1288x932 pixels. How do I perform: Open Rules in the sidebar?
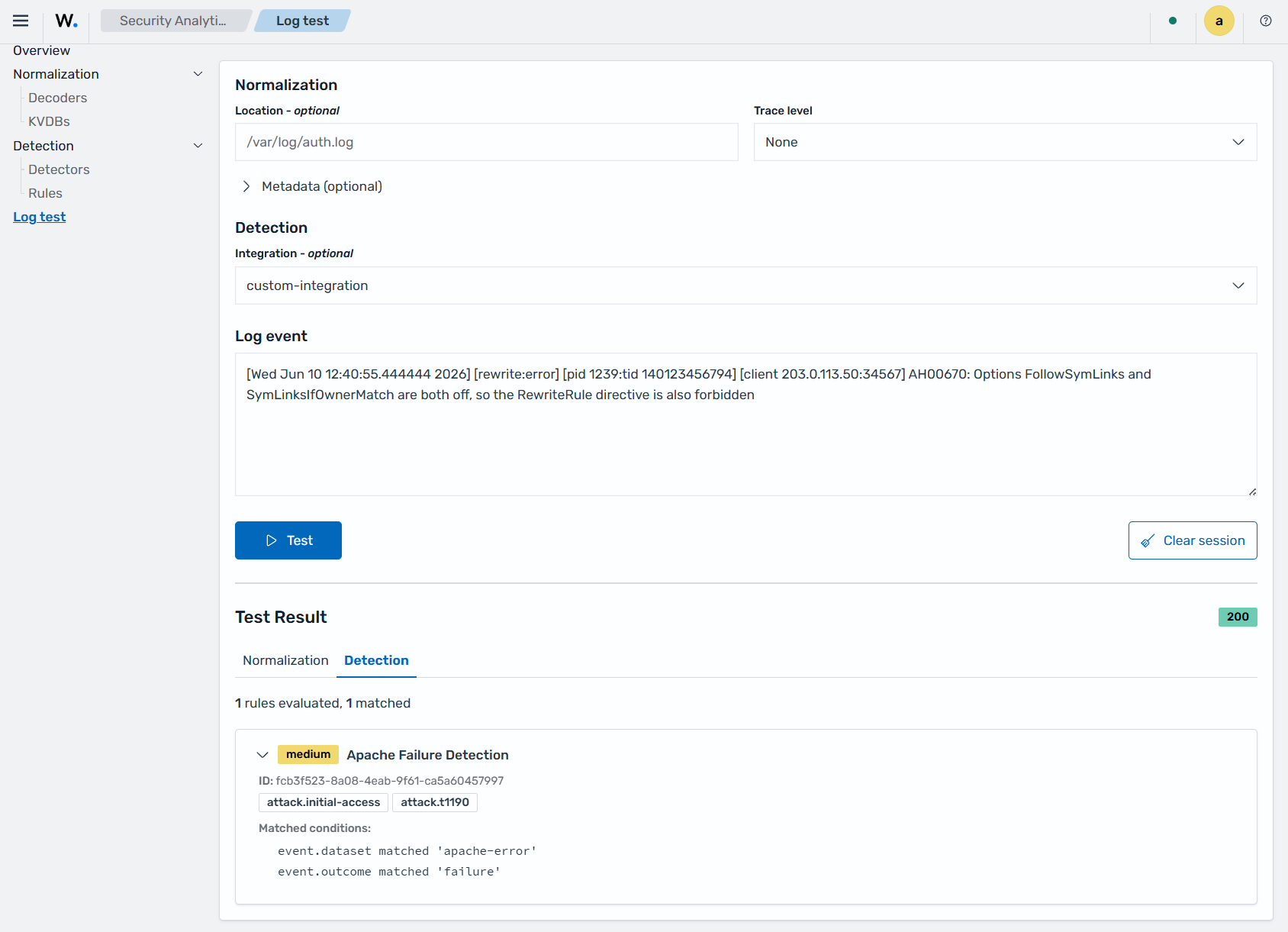click(x=45, y=193)
